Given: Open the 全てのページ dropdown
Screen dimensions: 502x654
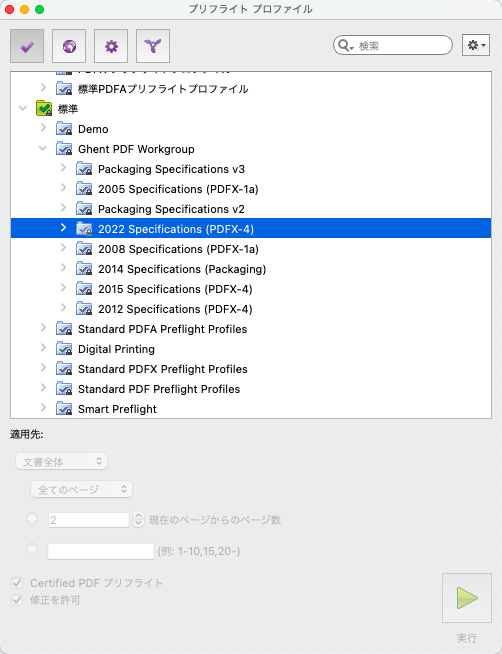Looking at the screenshot, I should coord(82,489).
